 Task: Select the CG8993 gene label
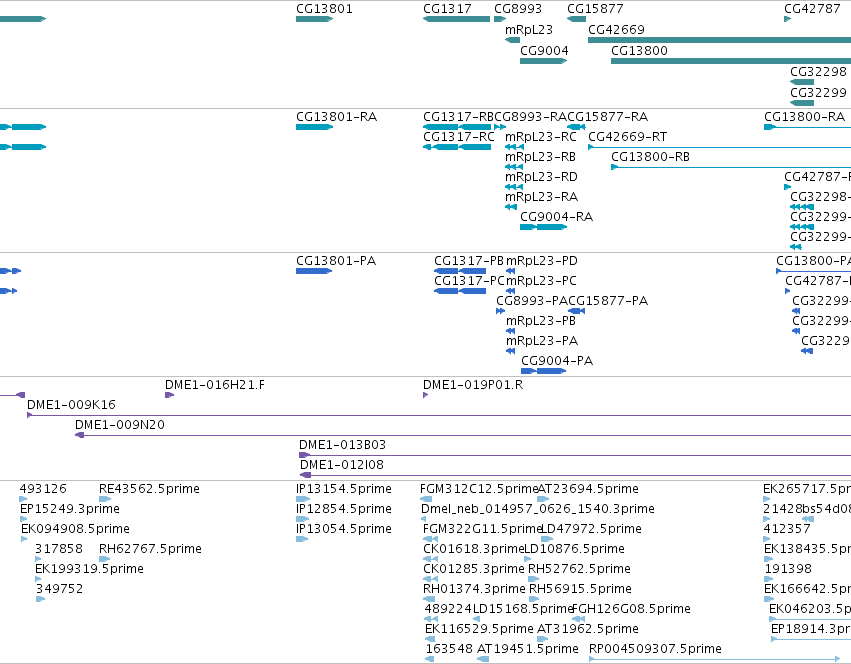518,9
